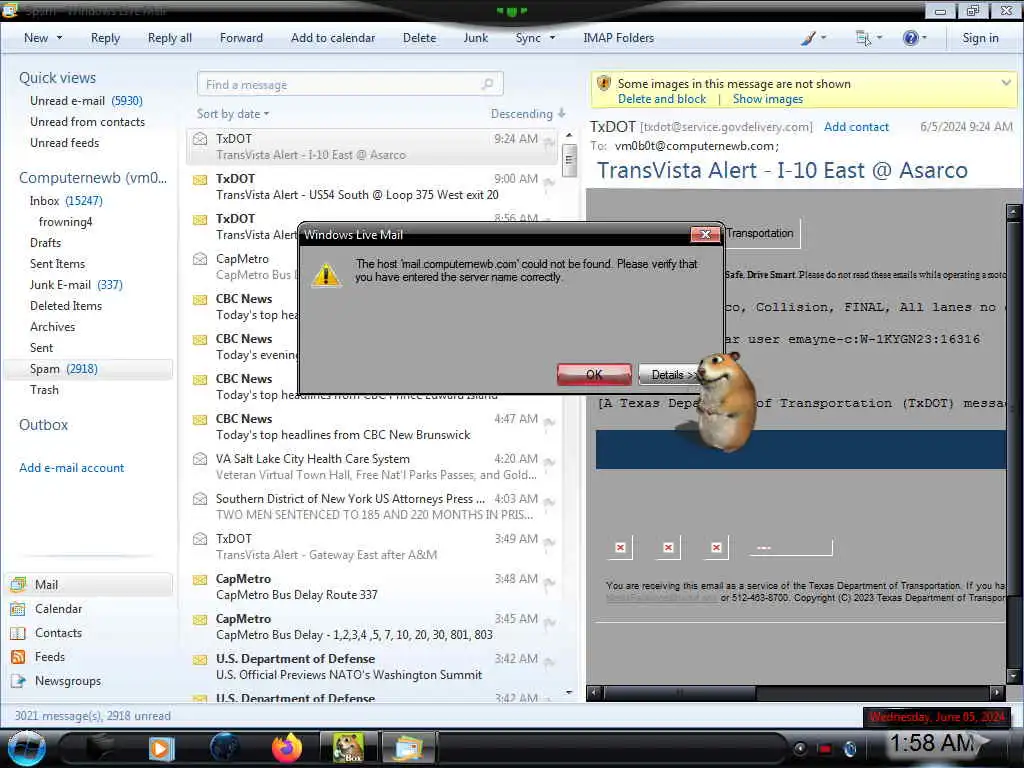Open the media player taskbar icon
The image size is (1024, 768).
[161, 748]
